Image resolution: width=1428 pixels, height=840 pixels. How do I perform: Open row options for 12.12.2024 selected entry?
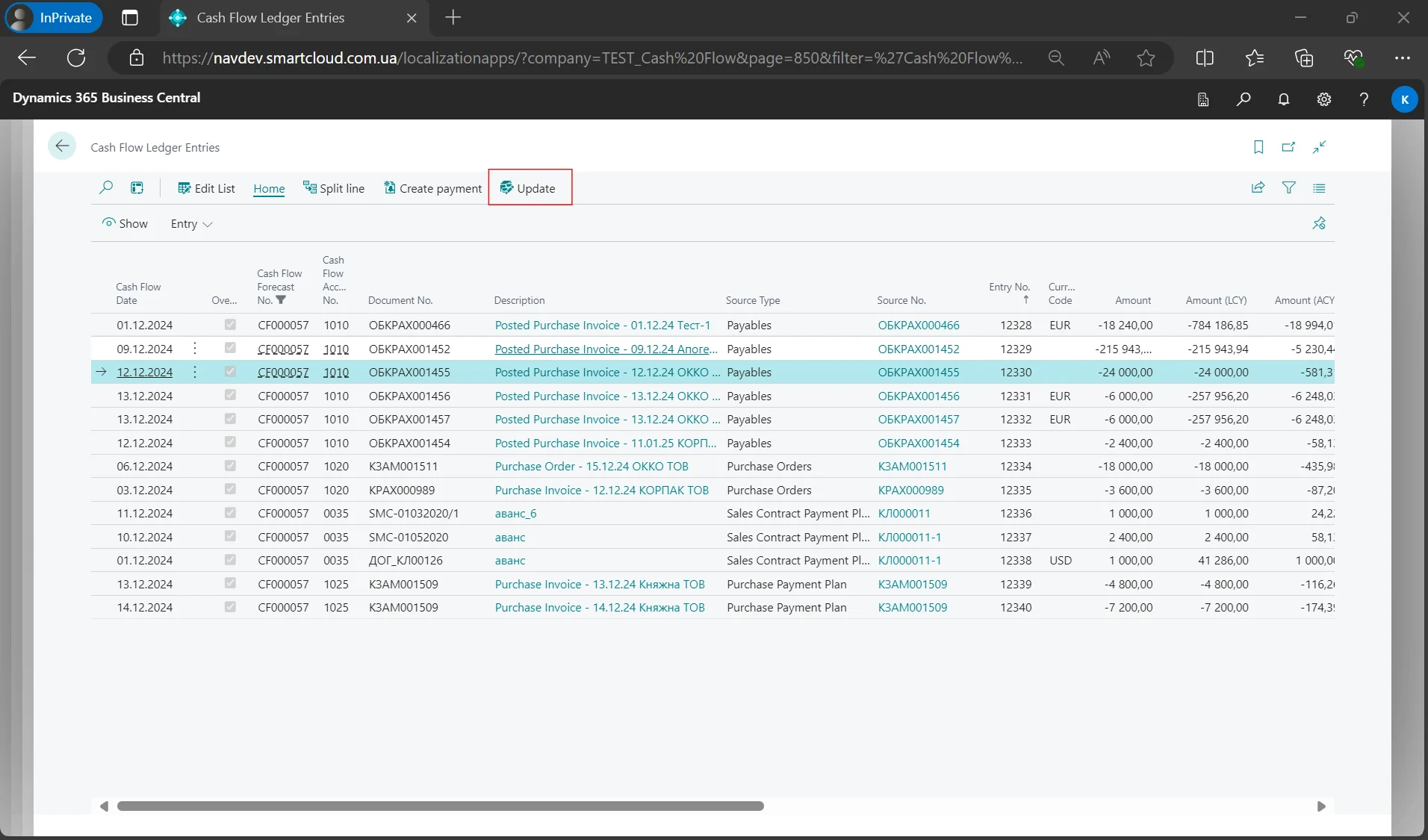pos(195,372)
